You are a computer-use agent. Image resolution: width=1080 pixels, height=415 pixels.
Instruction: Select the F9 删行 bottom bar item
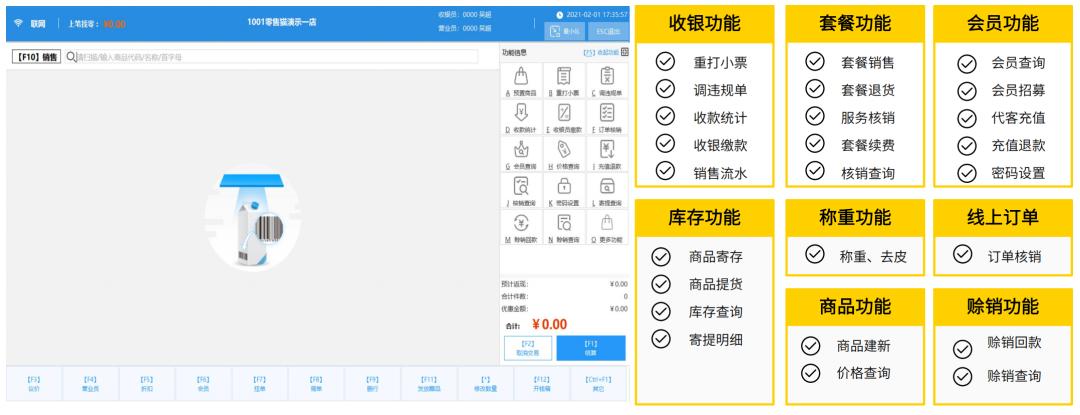coord(373,384)
